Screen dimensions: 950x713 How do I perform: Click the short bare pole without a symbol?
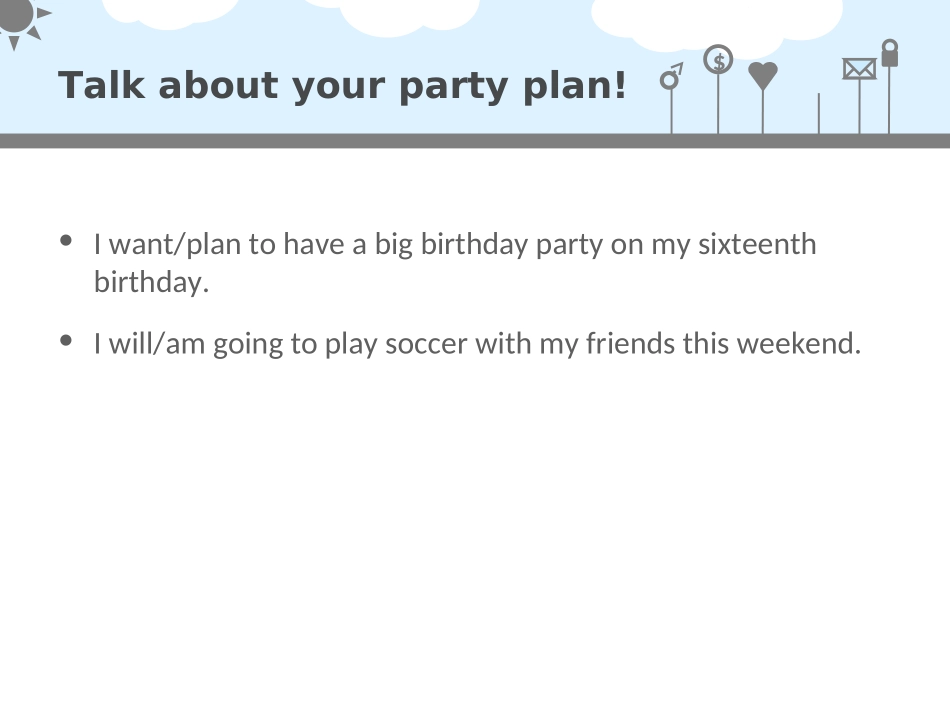click(x=819, y=113)
